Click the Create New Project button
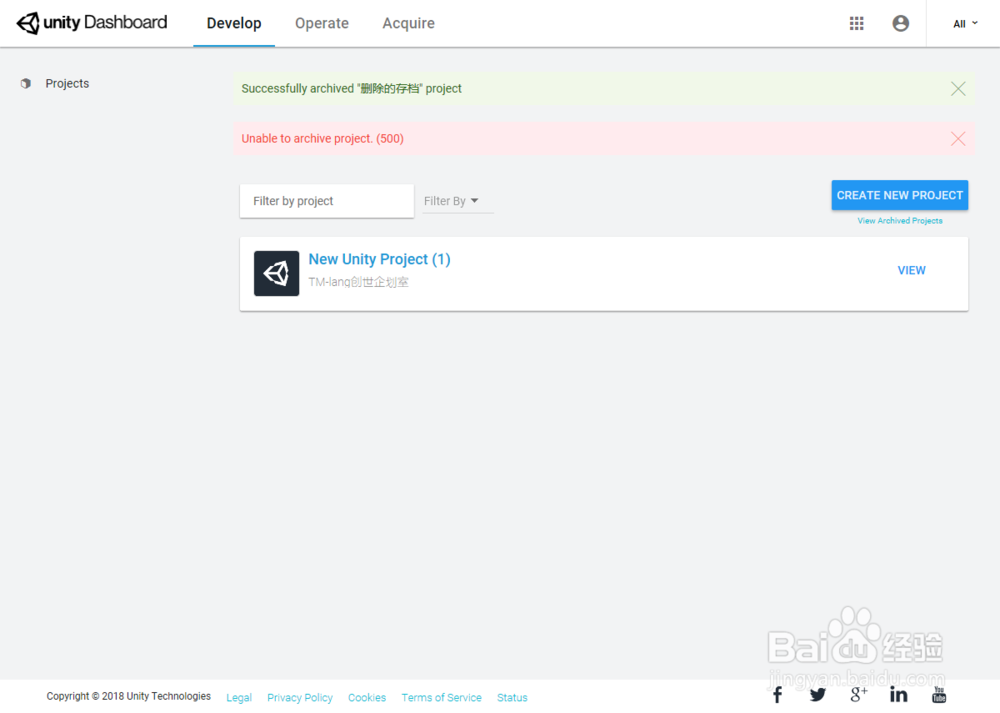This screenshot has height=713, width=1000. pyautogui.click(x=899, y=195)
